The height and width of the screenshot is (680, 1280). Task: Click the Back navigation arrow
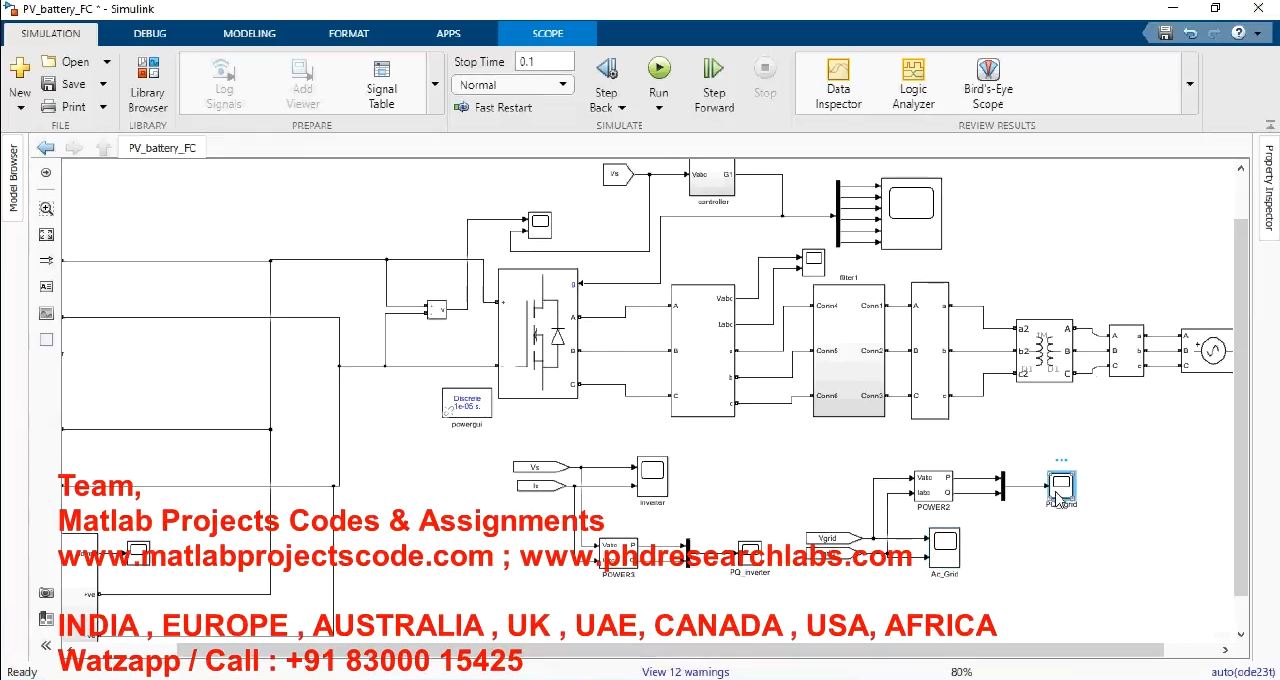(46, 148)
